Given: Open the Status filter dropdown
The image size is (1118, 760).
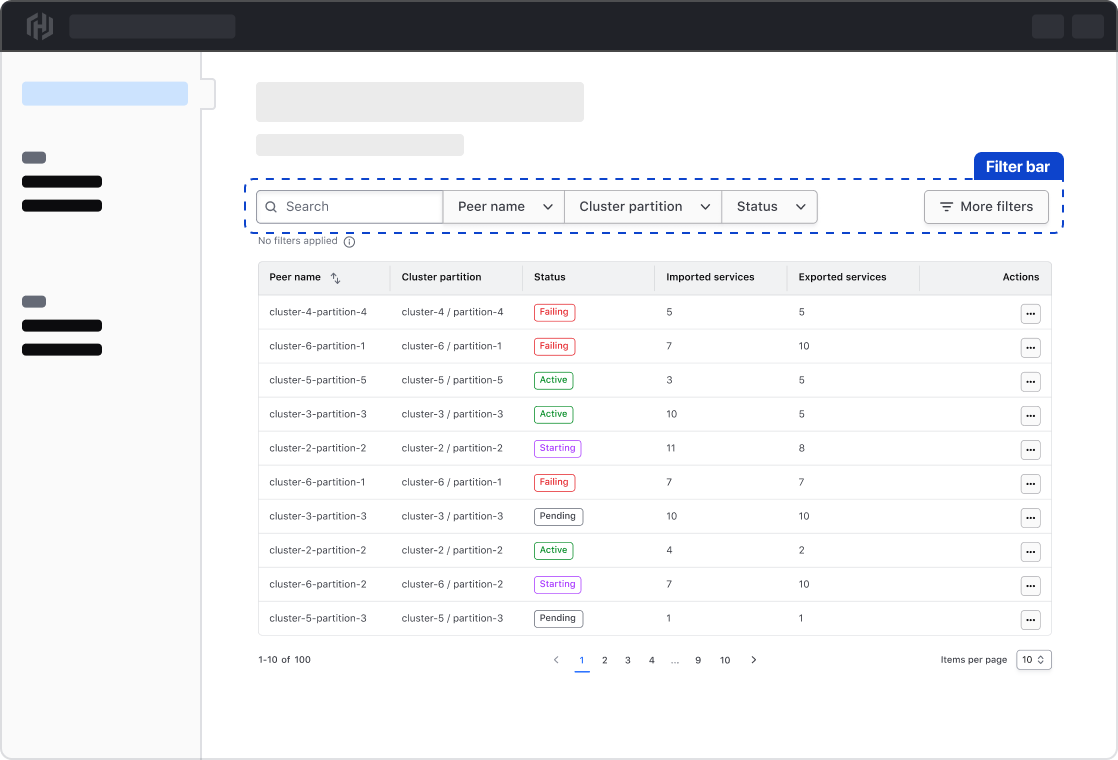Looking at the screenshot, I should point(769,207).
